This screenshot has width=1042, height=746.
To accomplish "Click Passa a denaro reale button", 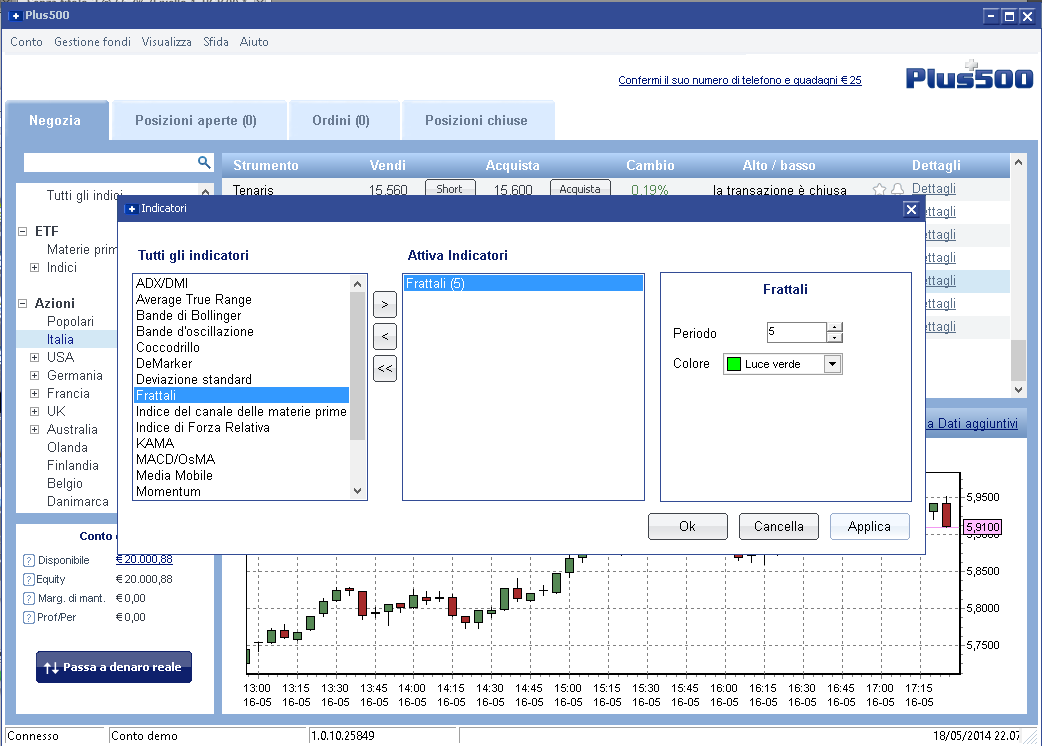I will pyautogui.click(x=114, y=667).
